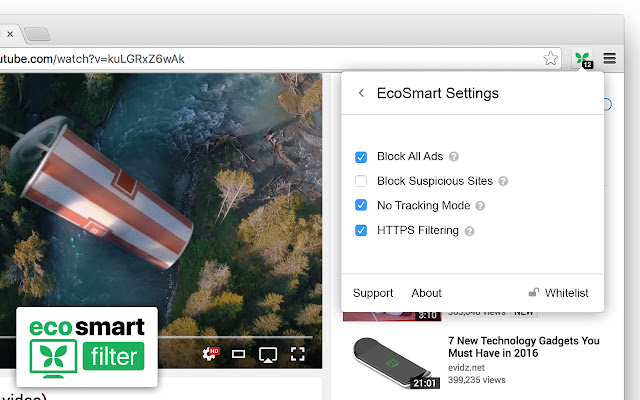
Task: Open the Support link
Action: pyautogui.click(x=373, y=293)
